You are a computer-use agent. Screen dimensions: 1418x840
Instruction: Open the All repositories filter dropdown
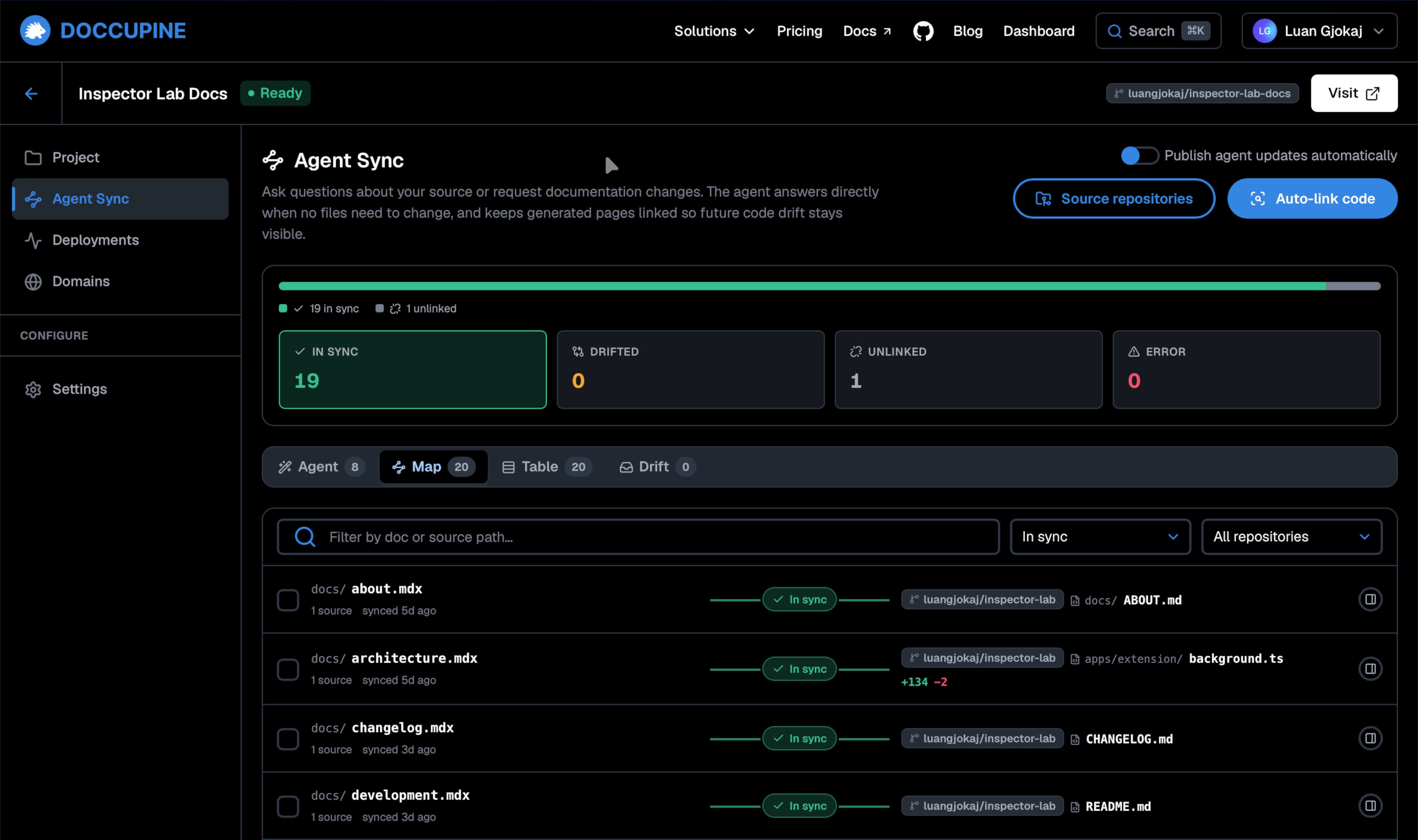pyautogui.click(x=1291, y=536)
